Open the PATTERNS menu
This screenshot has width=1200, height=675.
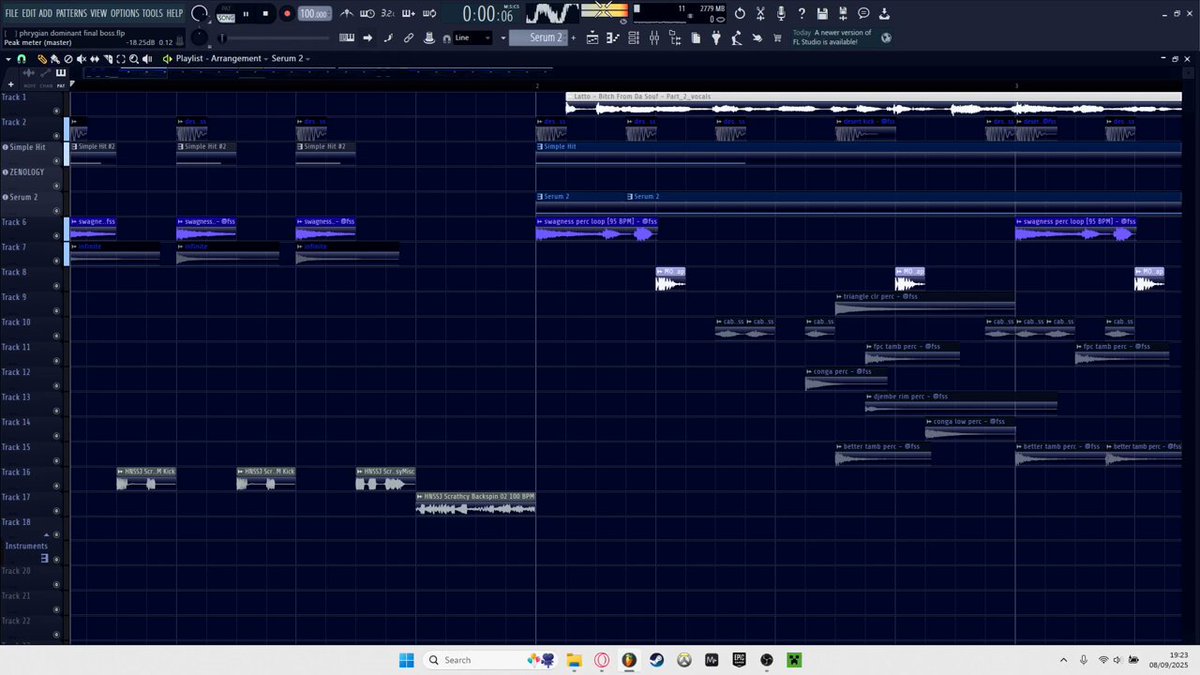pos(71,14)
